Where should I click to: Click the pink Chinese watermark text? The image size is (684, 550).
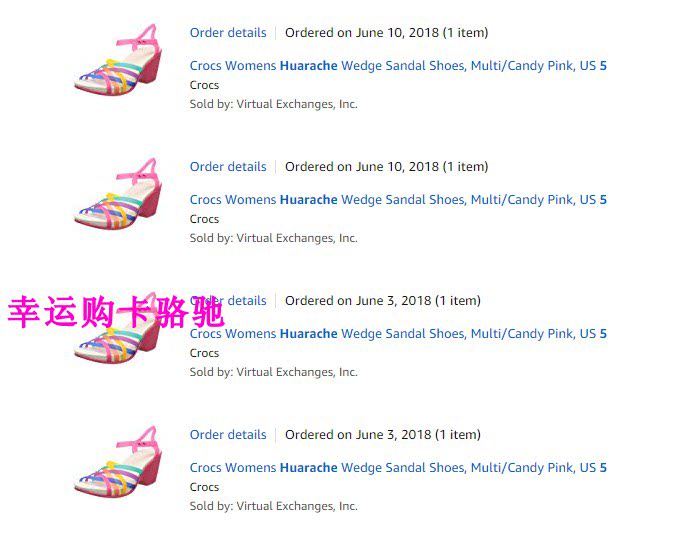tap(116, 311)
